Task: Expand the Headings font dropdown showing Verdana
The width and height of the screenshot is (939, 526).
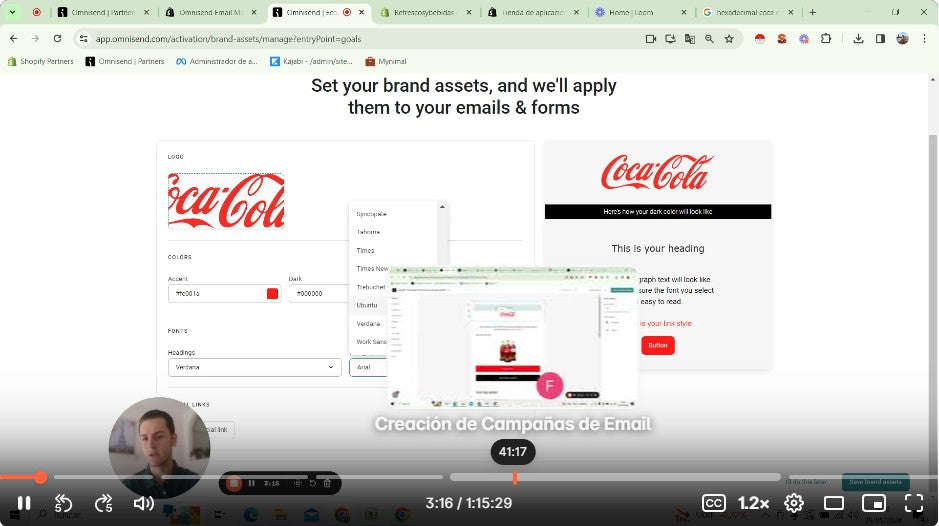Action: point(257,367)
